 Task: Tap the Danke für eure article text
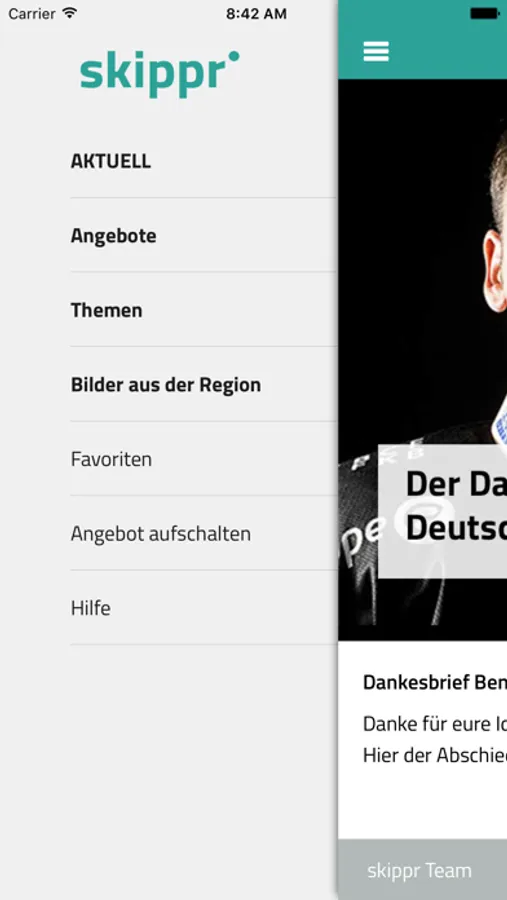coord(435,724)
